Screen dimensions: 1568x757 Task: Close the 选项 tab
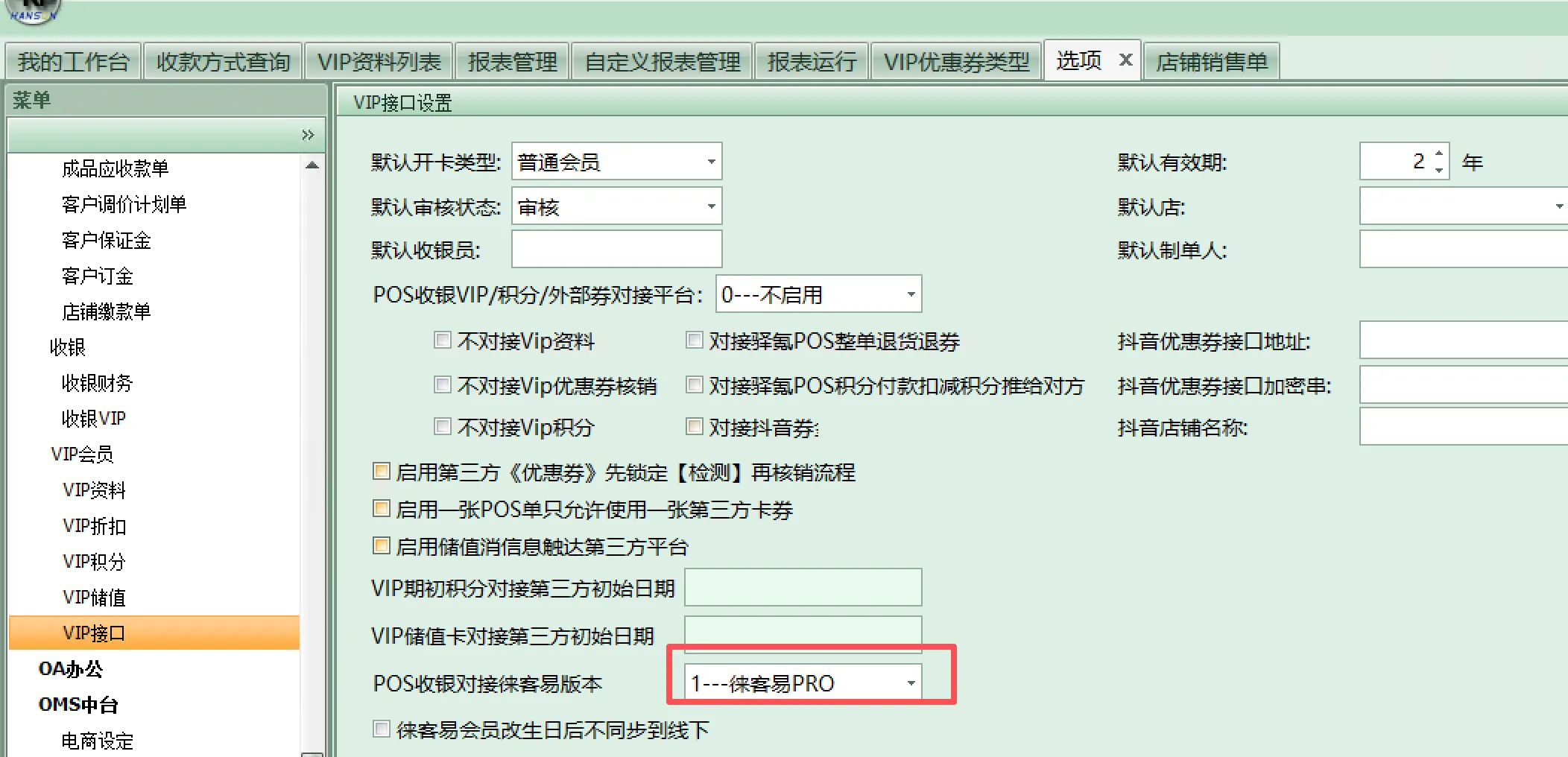click(x=1125, y=59)
